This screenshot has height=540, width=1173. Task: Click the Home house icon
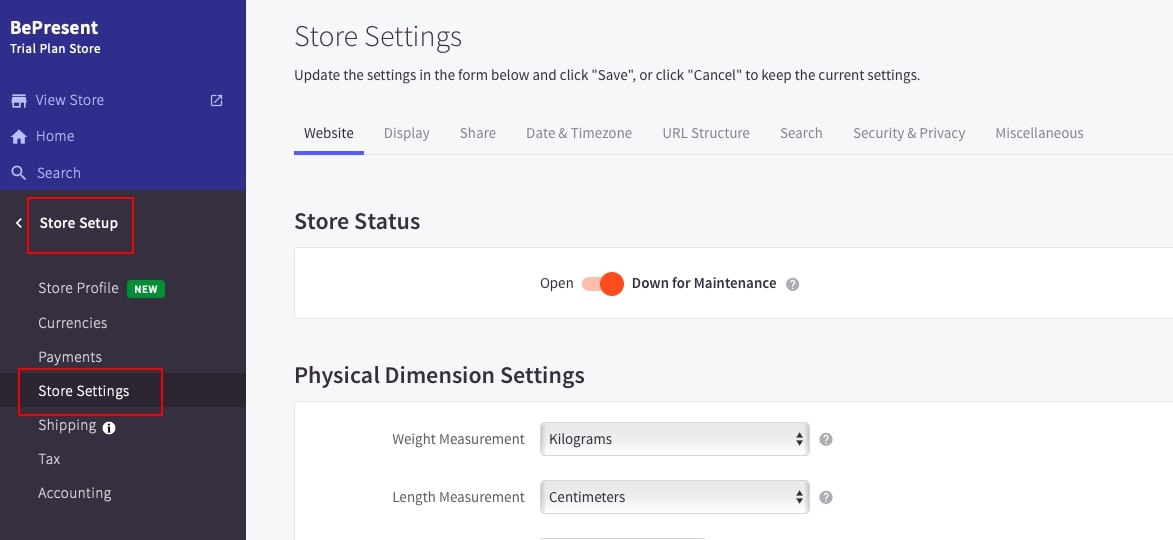(x=18, y=136)
